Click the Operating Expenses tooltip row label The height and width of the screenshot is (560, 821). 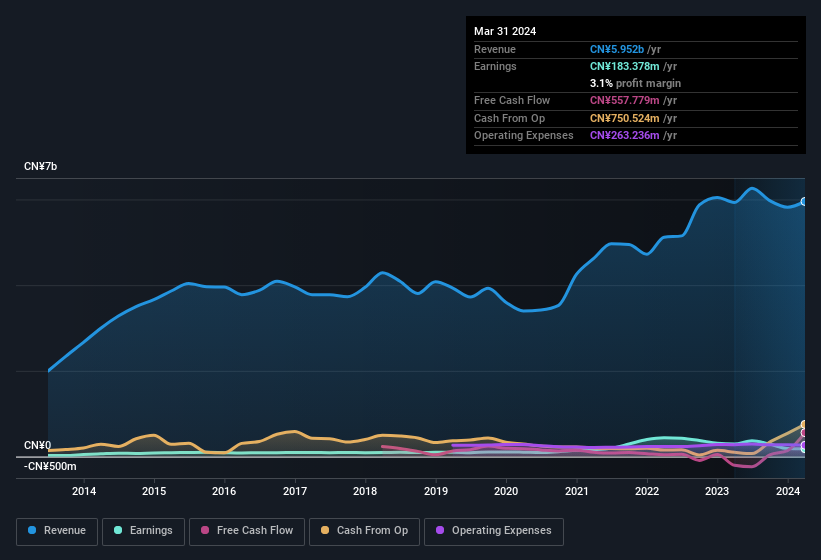(524, 136)
